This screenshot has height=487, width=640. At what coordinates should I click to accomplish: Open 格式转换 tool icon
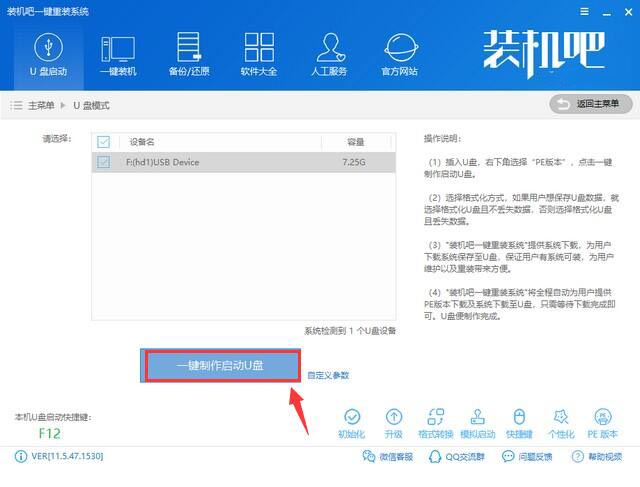pyautogui.click(x=436, y=424)
